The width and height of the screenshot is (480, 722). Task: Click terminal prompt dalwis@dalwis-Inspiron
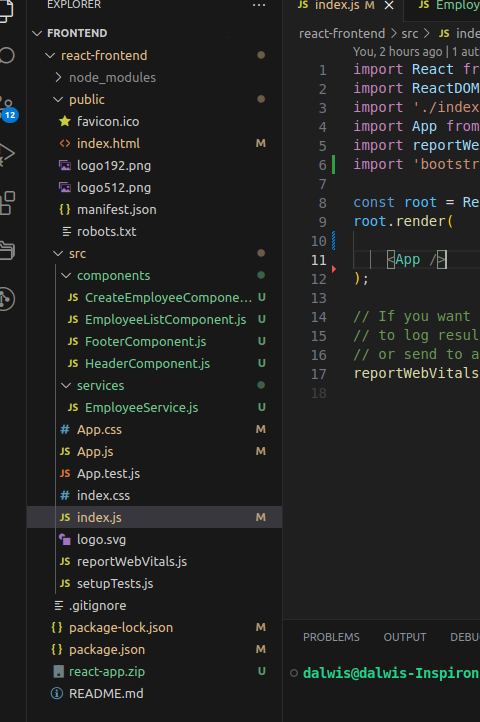pyautogui.click(x=391, y=673)
